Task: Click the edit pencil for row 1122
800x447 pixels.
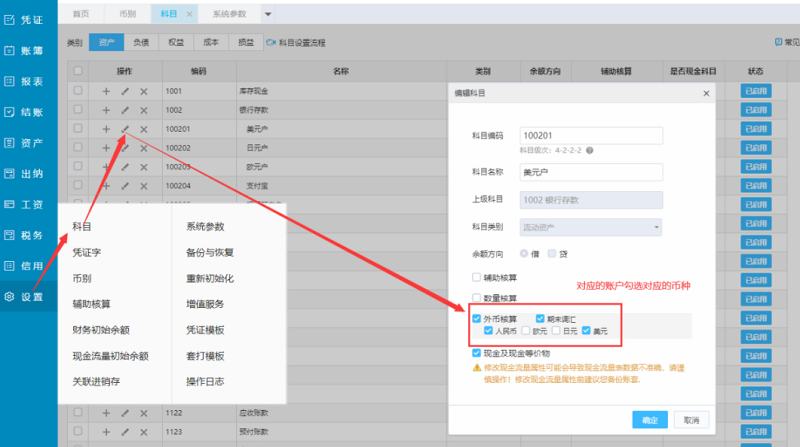Action: tap(125, 412)
